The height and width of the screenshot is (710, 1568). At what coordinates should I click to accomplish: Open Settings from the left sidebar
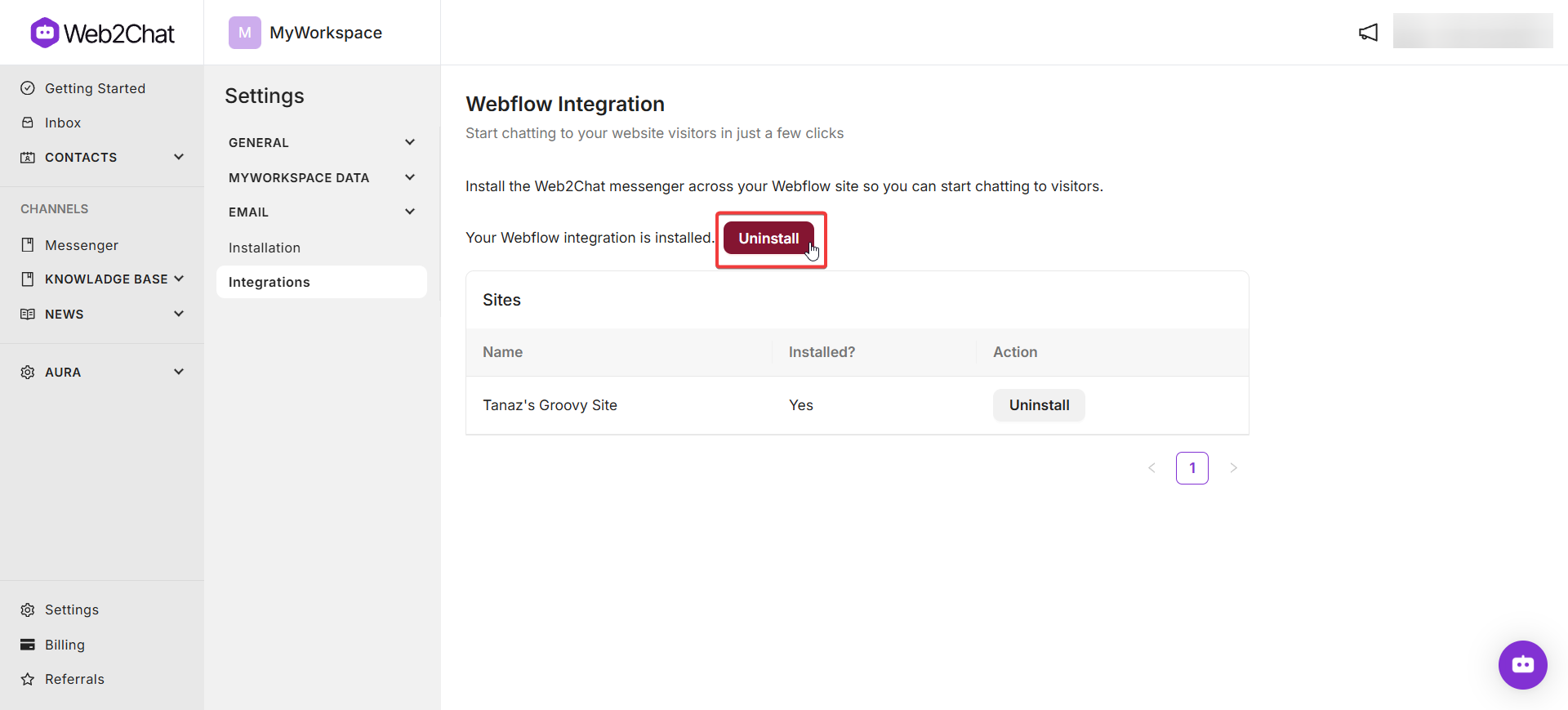(72, 610)
